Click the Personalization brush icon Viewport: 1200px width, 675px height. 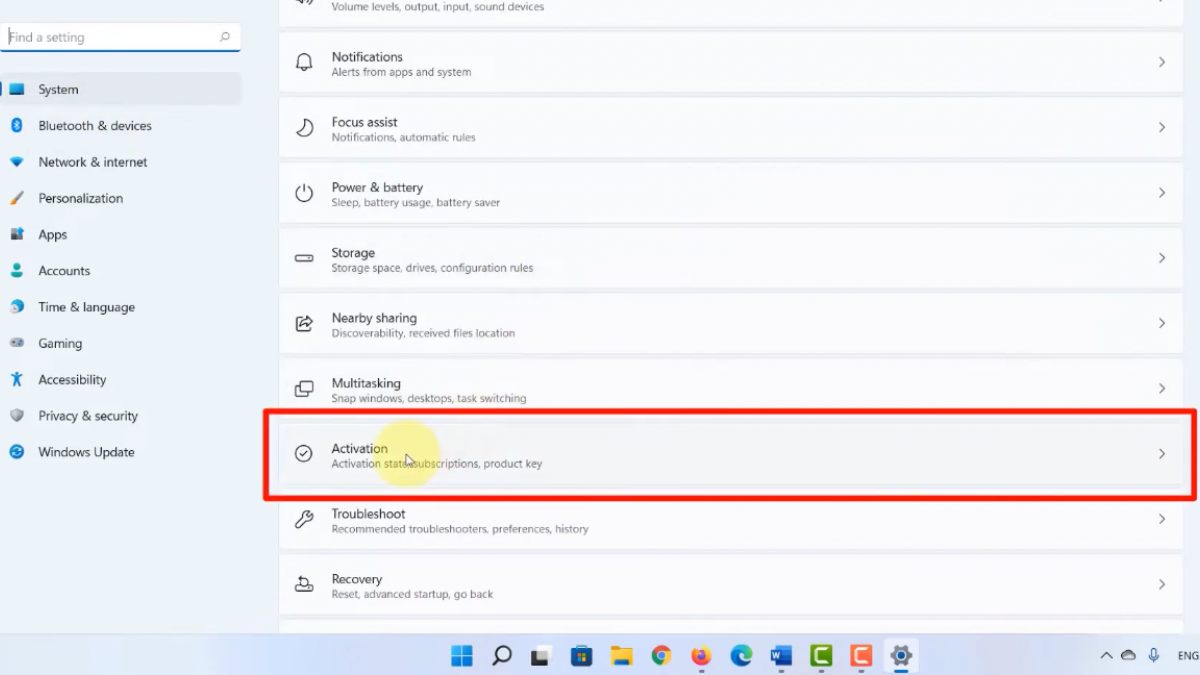(x=16, y=198)
